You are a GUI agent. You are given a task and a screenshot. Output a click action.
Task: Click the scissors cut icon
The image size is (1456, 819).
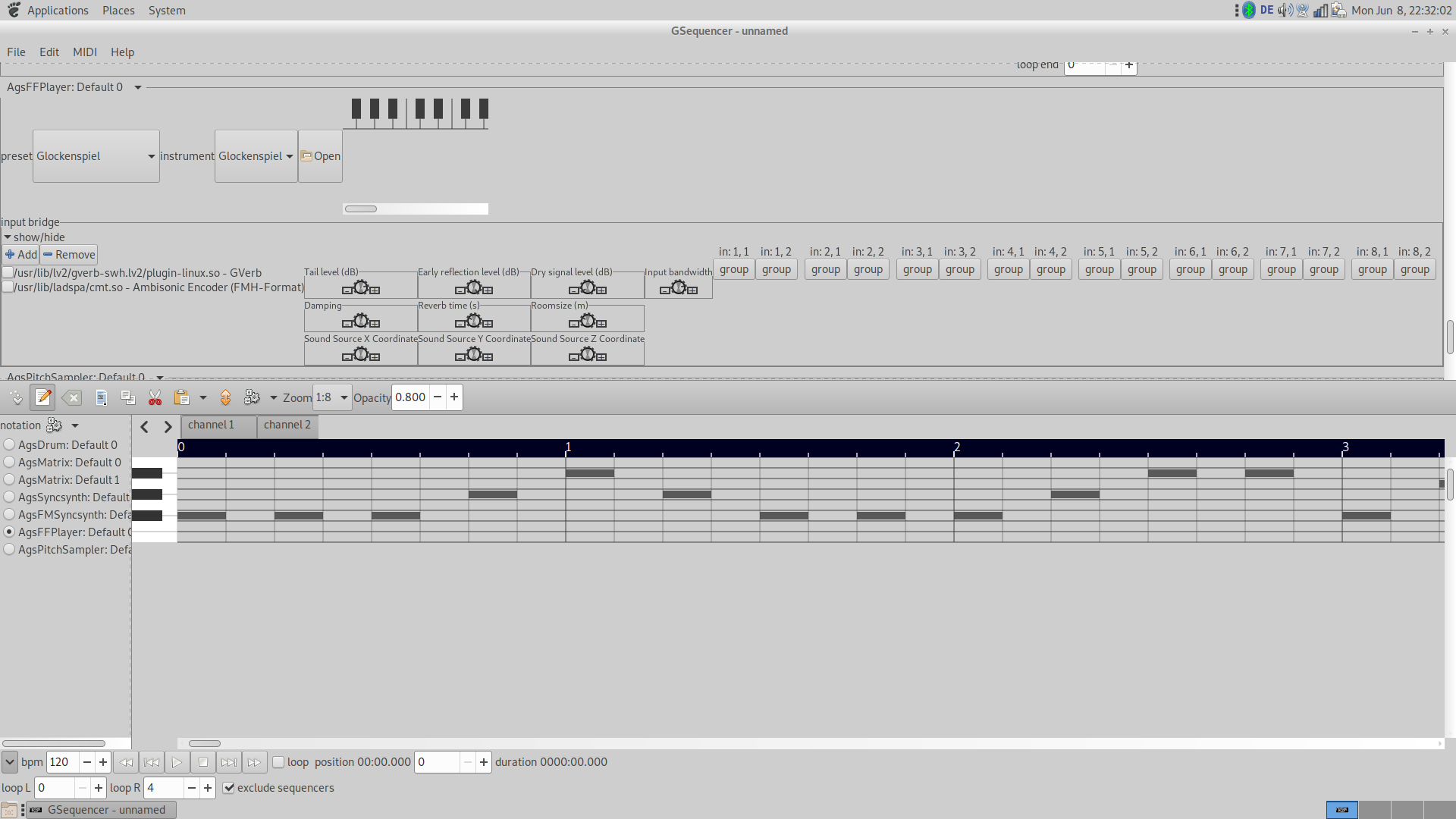(155, 397)
